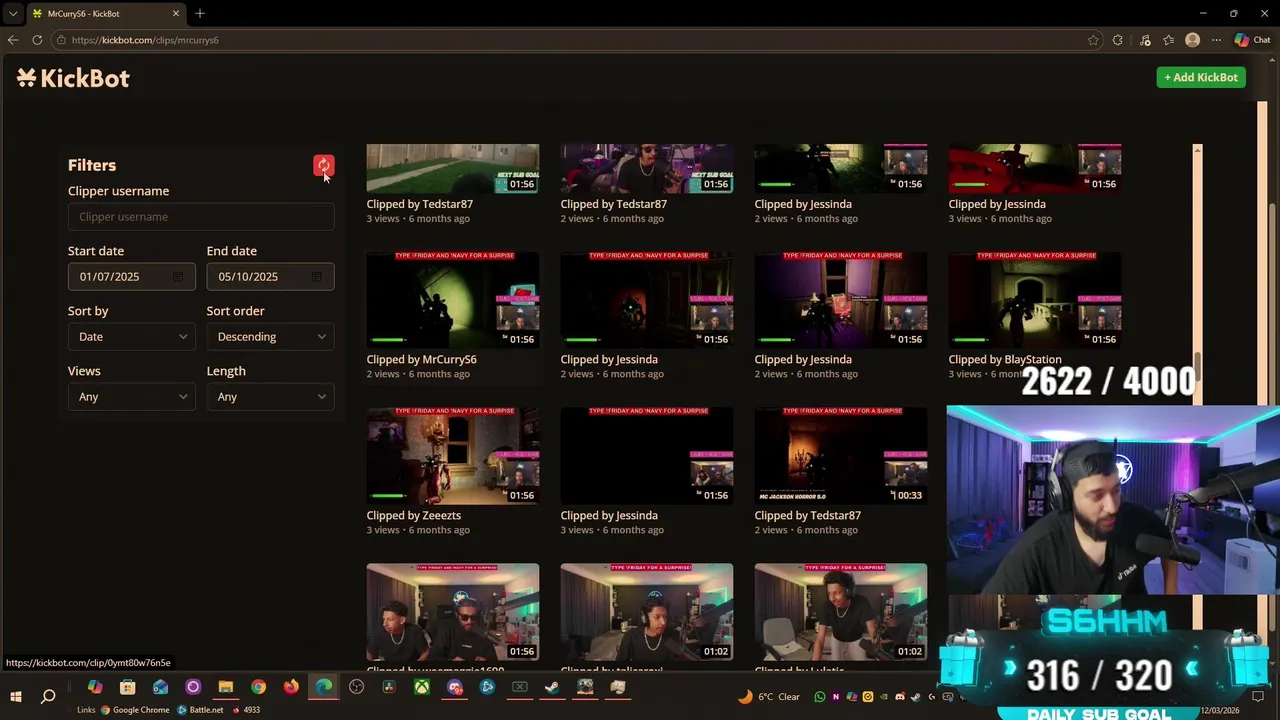Open top-row Jessinda clip with 2 views
The image size is (1280, 720).
[841, 168]
